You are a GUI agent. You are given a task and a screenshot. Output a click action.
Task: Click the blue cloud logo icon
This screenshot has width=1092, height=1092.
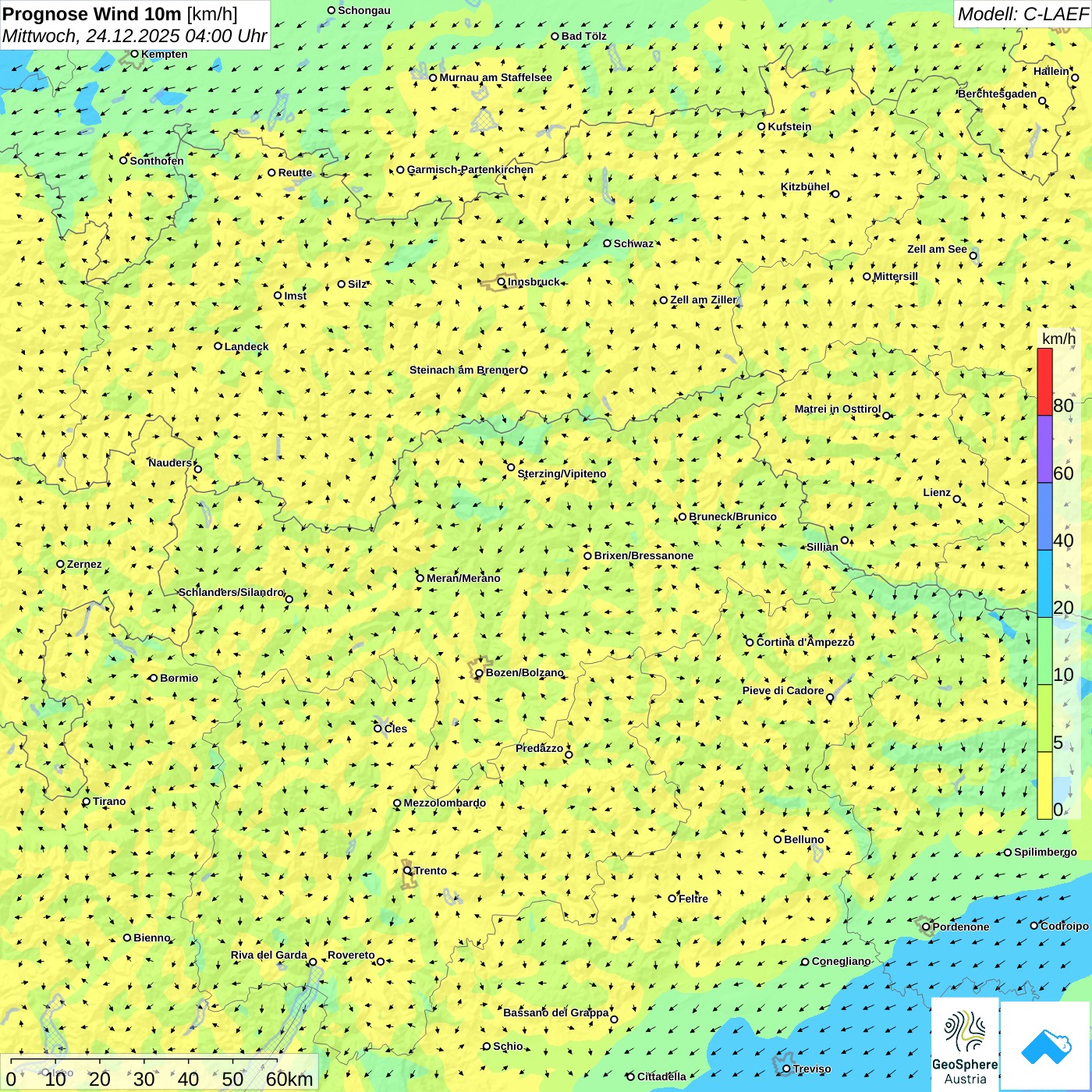point(1045,1046)
